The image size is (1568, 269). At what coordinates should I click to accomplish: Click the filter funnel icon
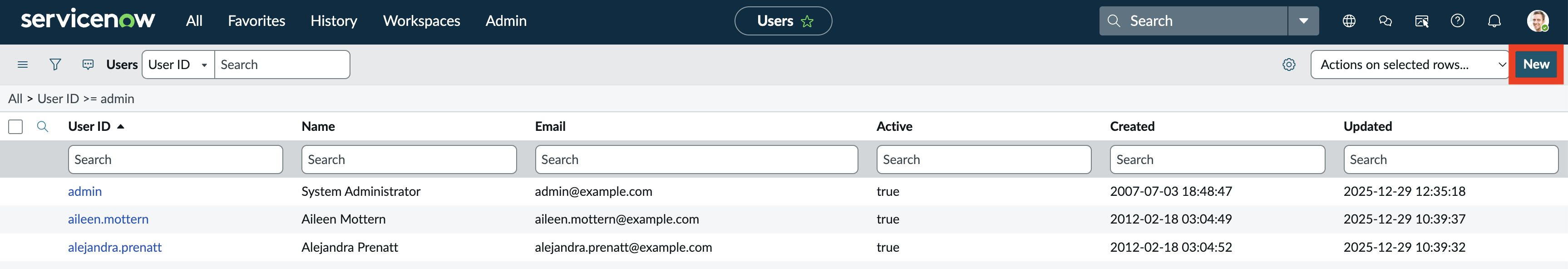55,65
